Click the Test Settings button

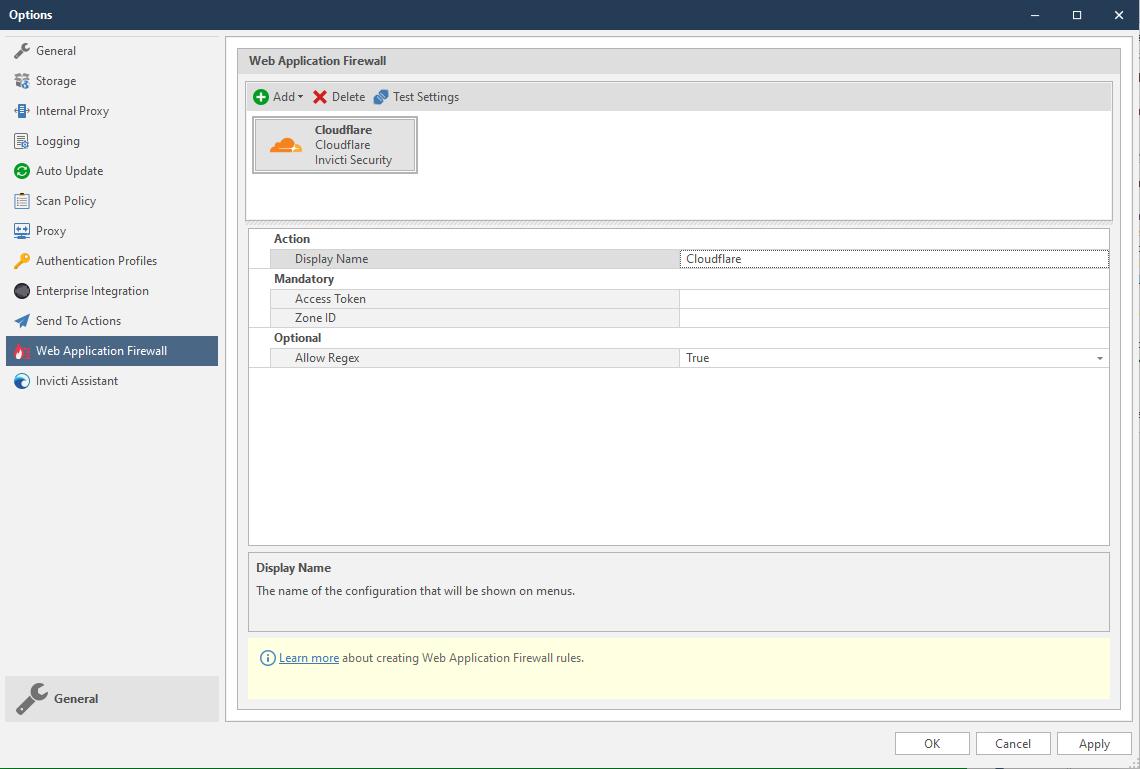click(416, 96)
